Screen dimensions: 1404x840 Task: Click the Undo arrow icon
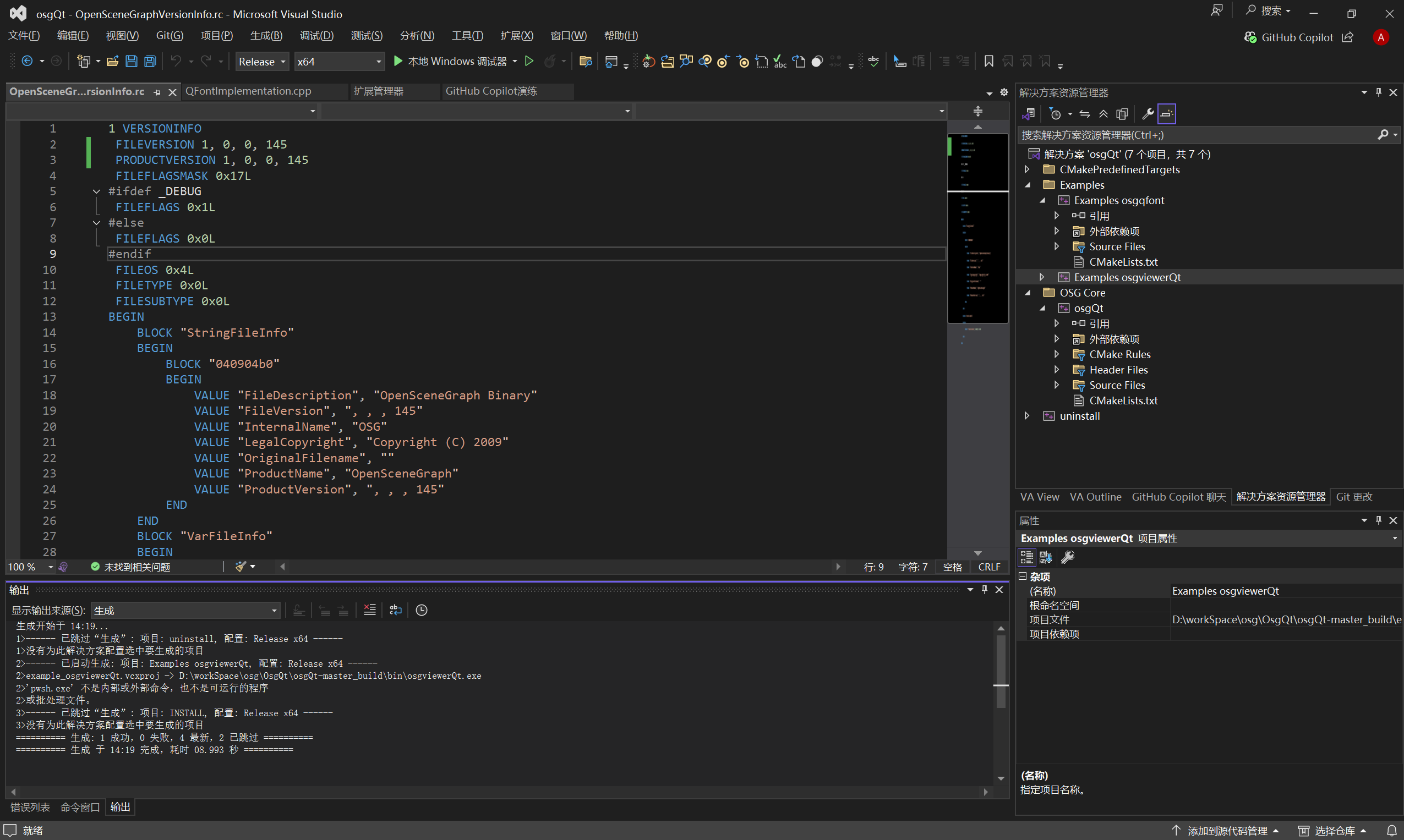[x=176, y=61]
